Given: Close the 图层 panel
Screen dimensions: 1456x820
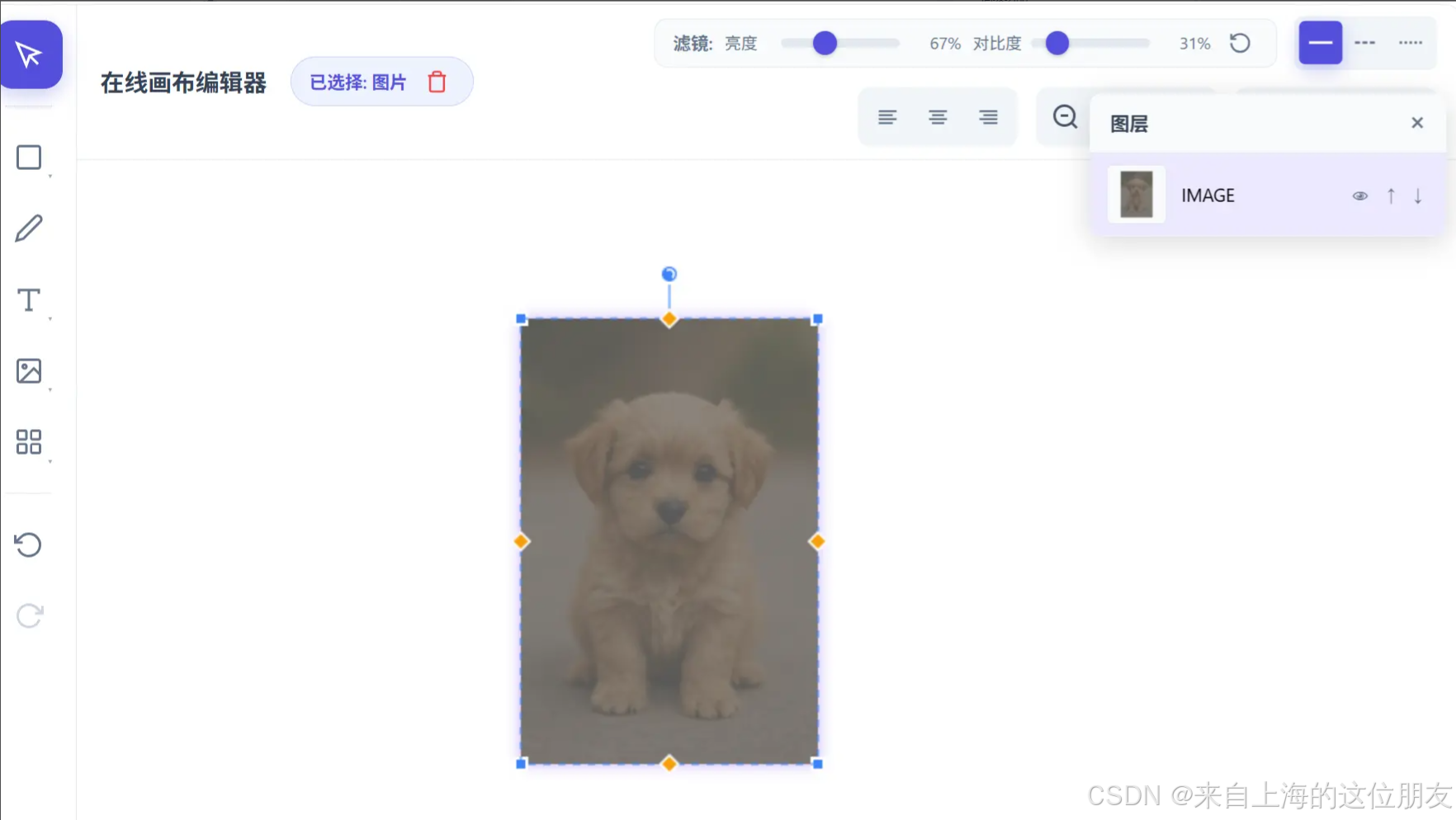Looking at the screenshot, I should tap(1417, 122).
